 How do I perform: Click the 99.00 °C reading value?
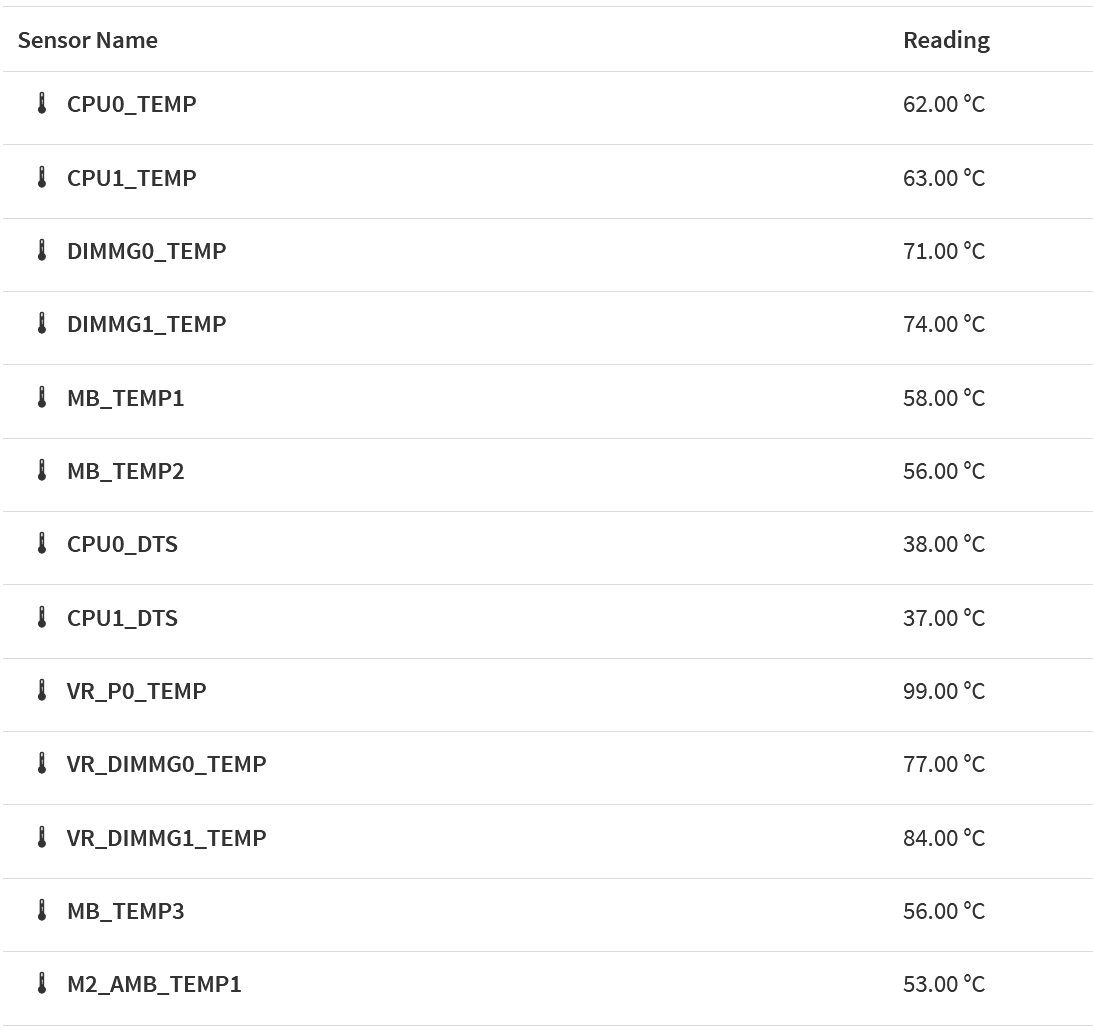(943, 691)
